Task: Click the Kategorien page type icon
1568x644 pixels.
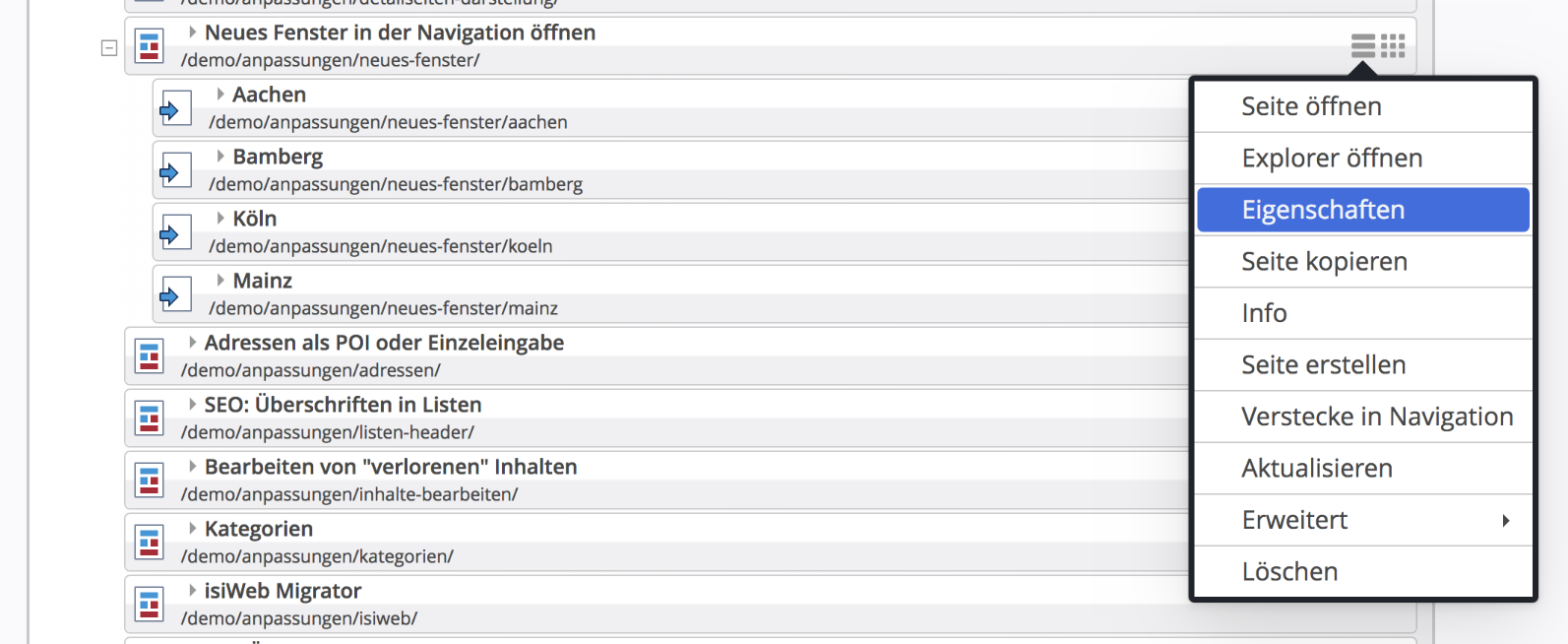Action: [150, 543]
